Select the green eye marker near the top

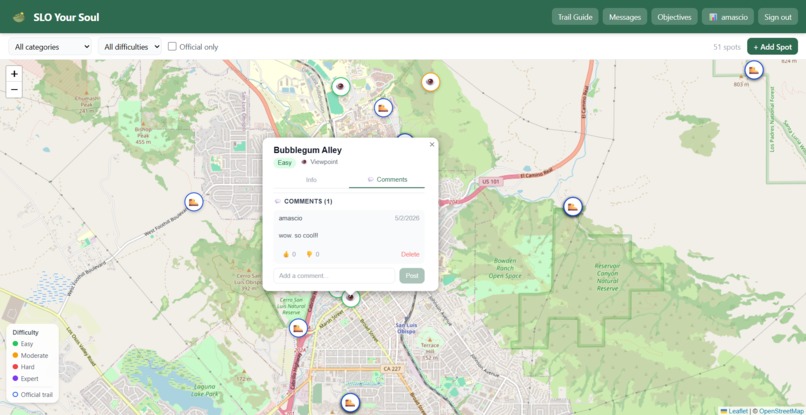pos(340,86)
